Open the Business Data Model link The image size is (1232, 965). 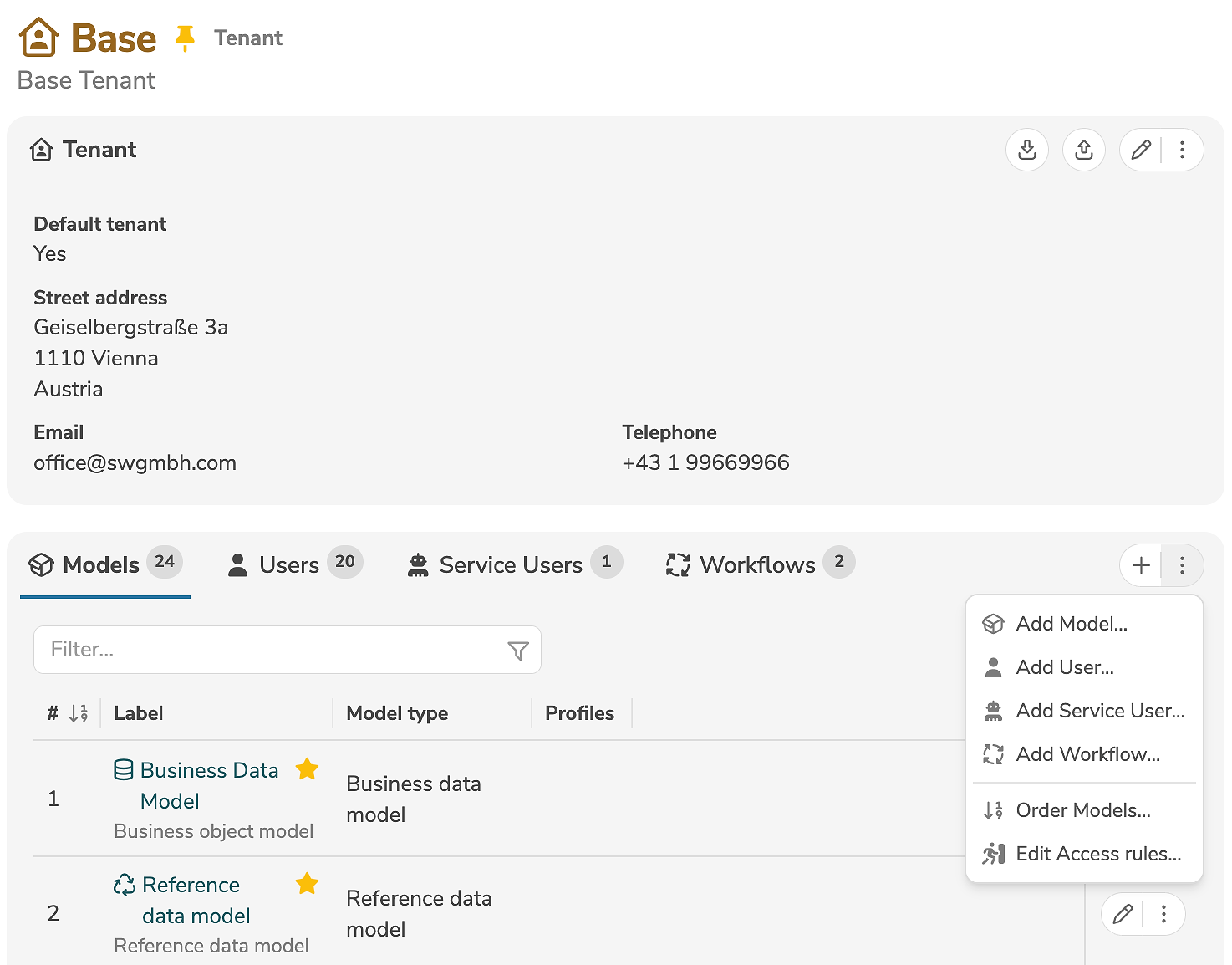point(209,770)
